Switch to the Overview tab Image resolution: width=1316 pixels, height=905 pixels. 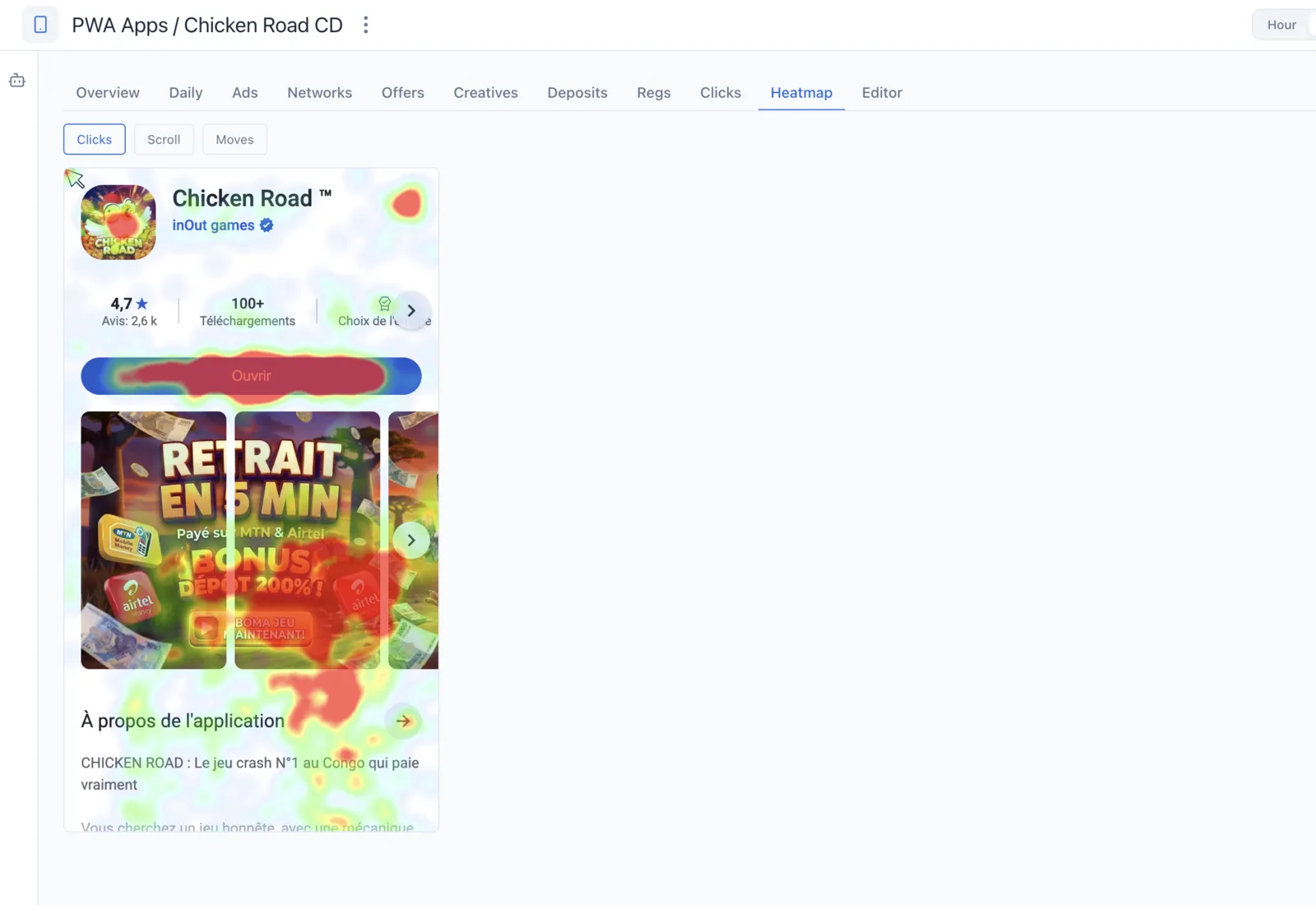coord(108,93)
